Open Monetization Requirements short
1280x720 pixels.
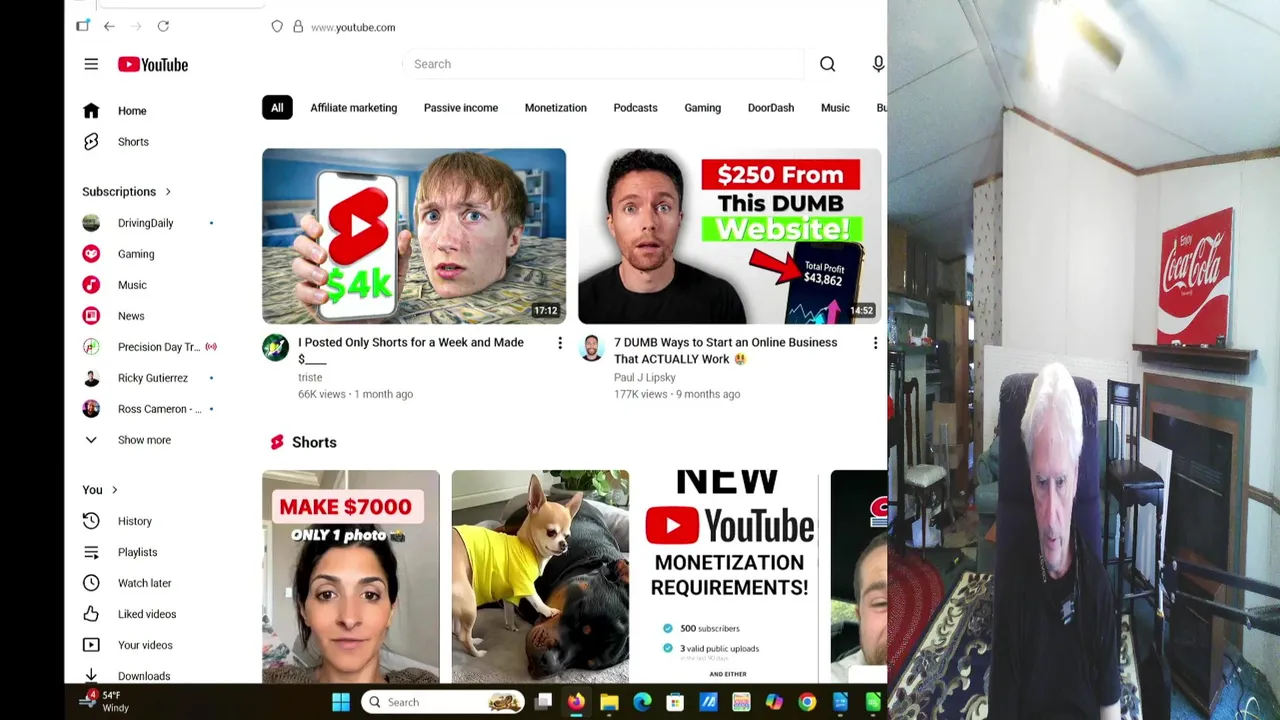[730, 576]
